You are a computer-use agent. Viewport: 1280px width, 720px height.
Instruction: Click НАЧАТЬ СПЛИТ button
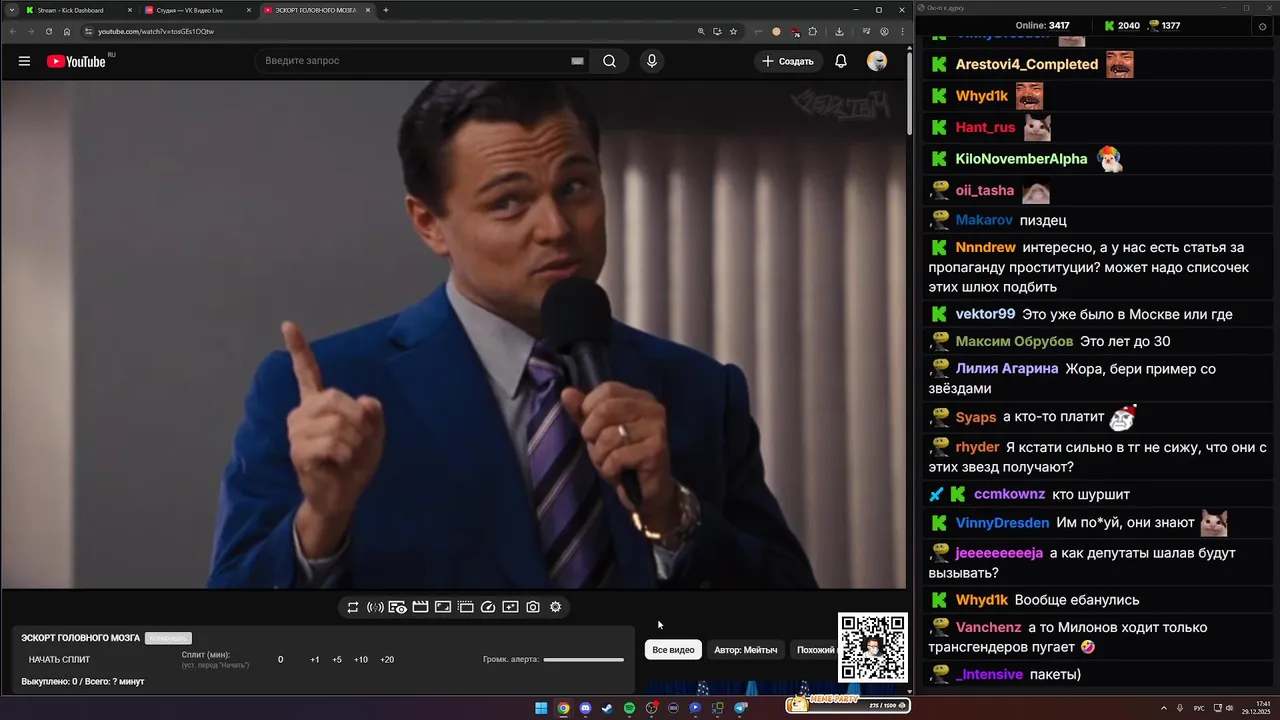click(59, 660)
